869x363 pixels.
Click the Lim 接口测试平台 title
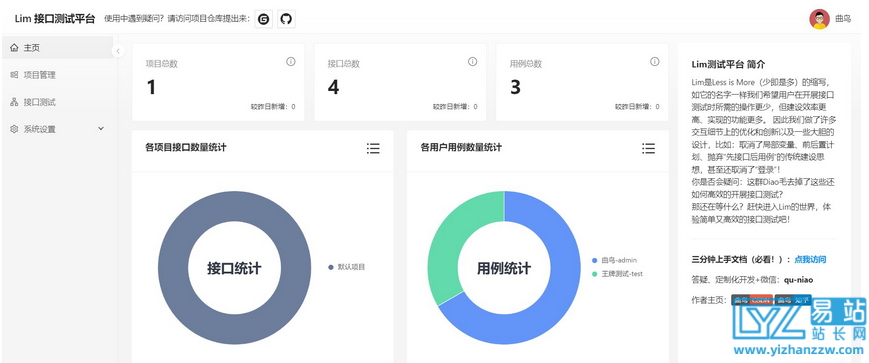55,19
